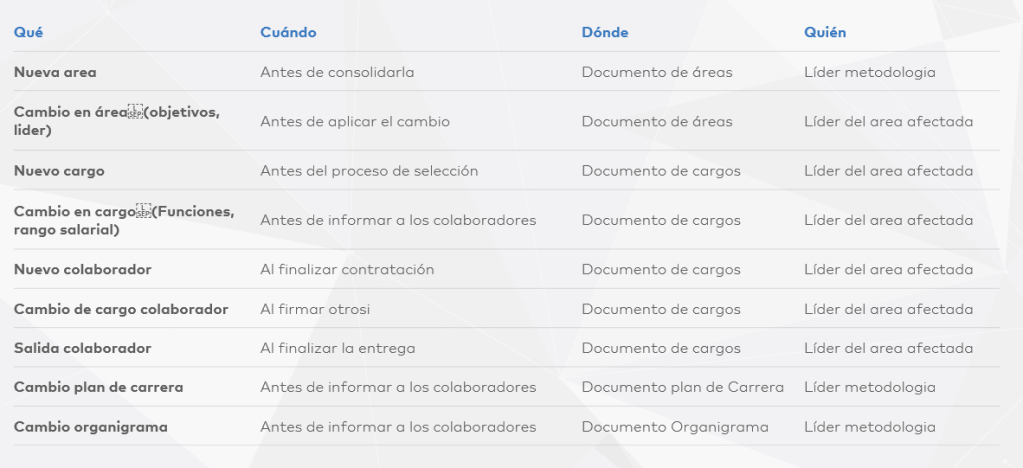Screen dimensions: 1023x468
Task: Select "Cambio en área (objetivos, lider)" cell
Action: (116, 121)
